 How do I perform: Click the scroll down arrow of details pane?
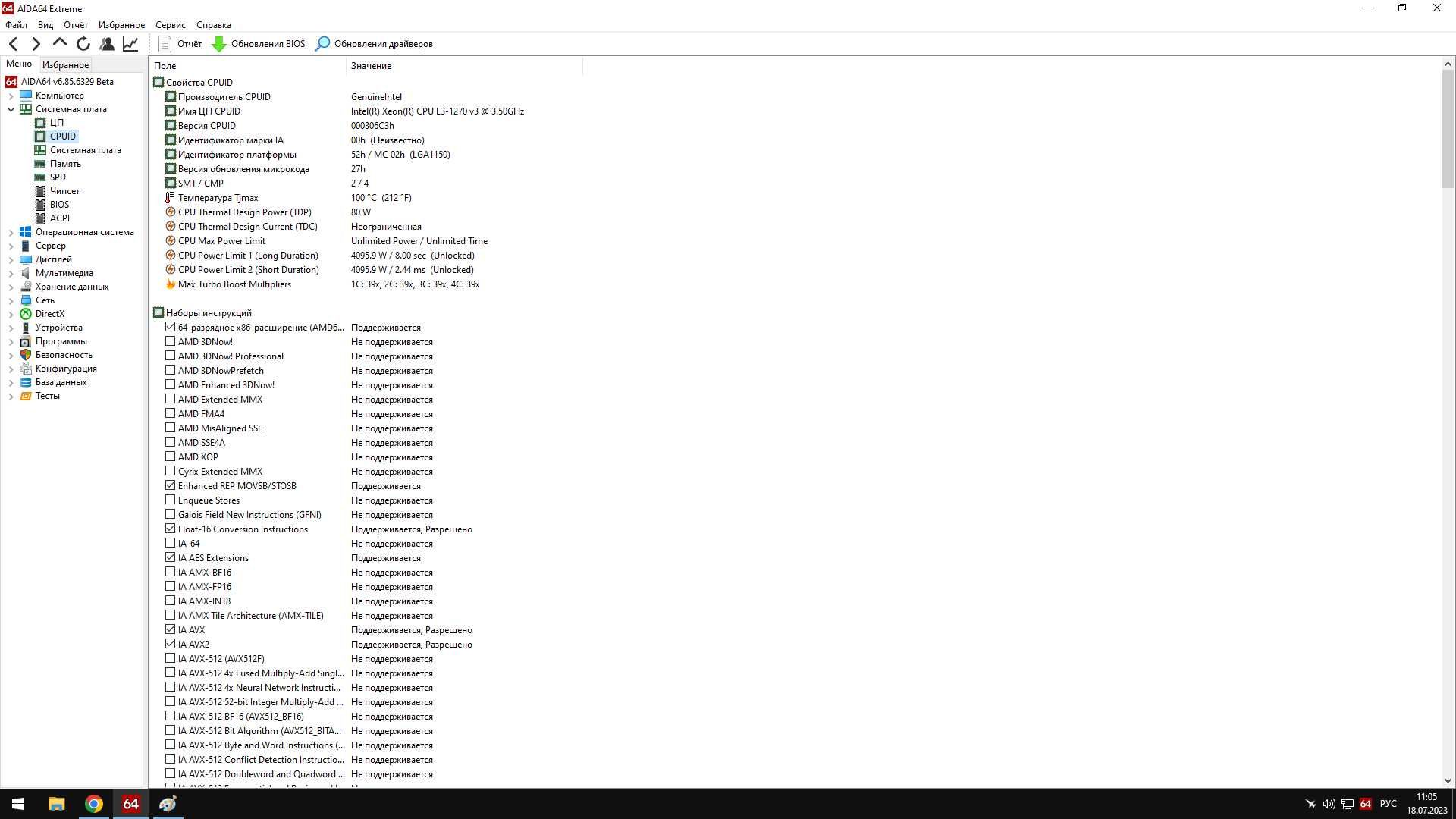1448,781
